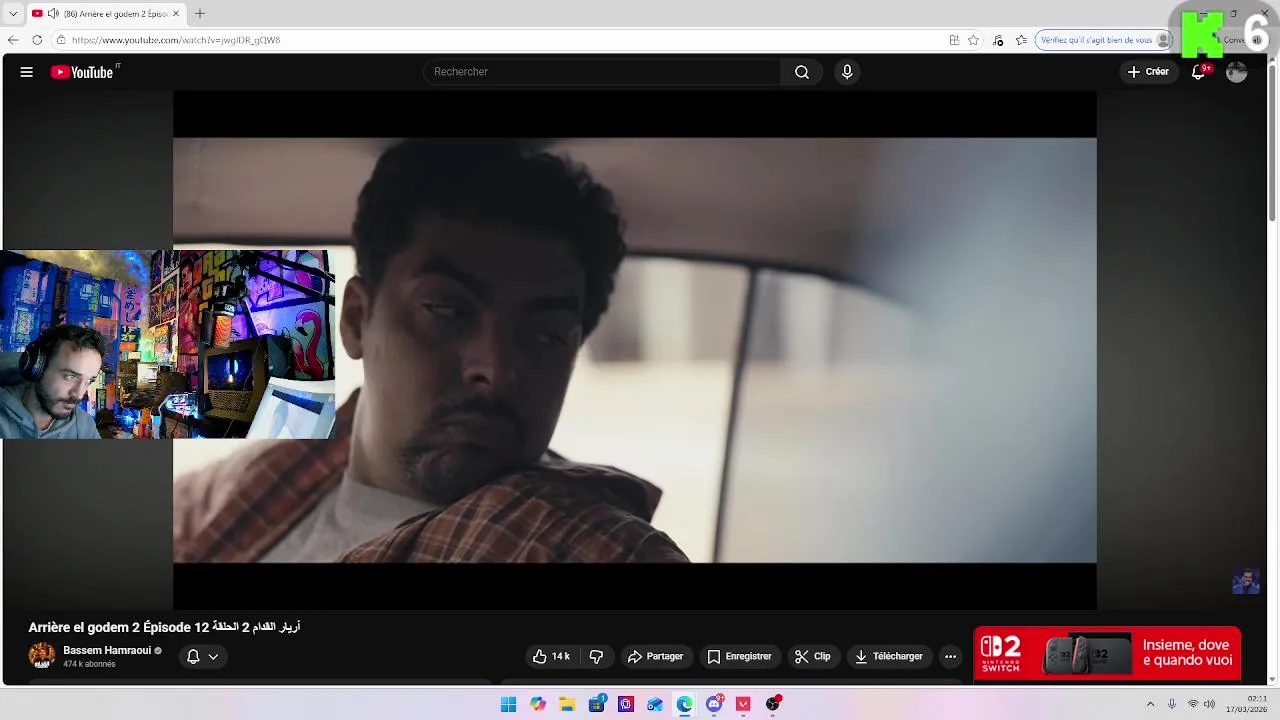Open the account avatar menu
Image resolution: width=1280 pixels, height=720 pixels.
click(1237, 72)
